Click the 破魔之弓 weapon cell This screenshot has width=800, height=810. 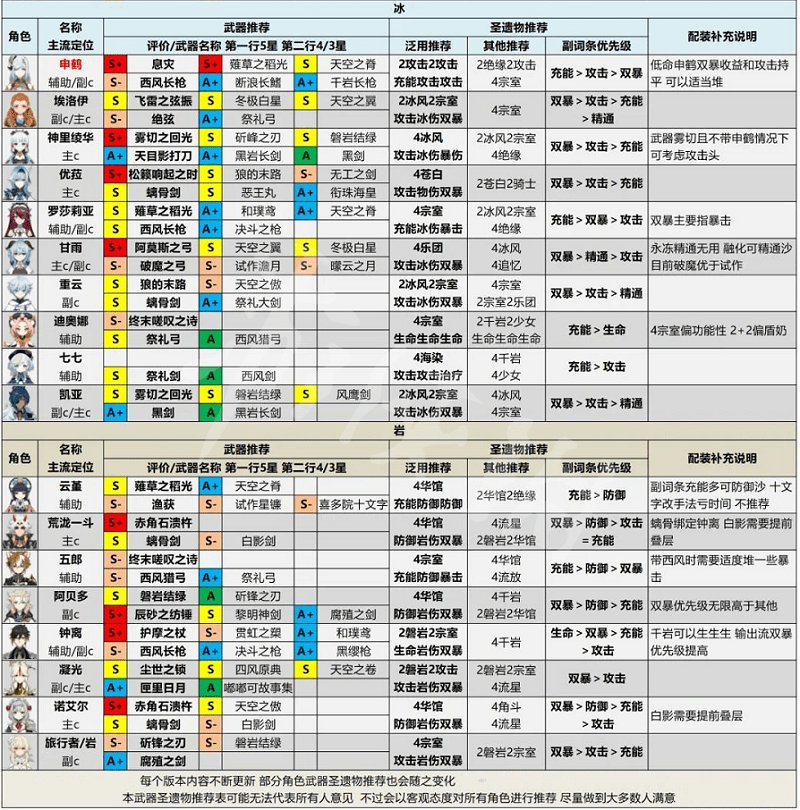[163, 266]
